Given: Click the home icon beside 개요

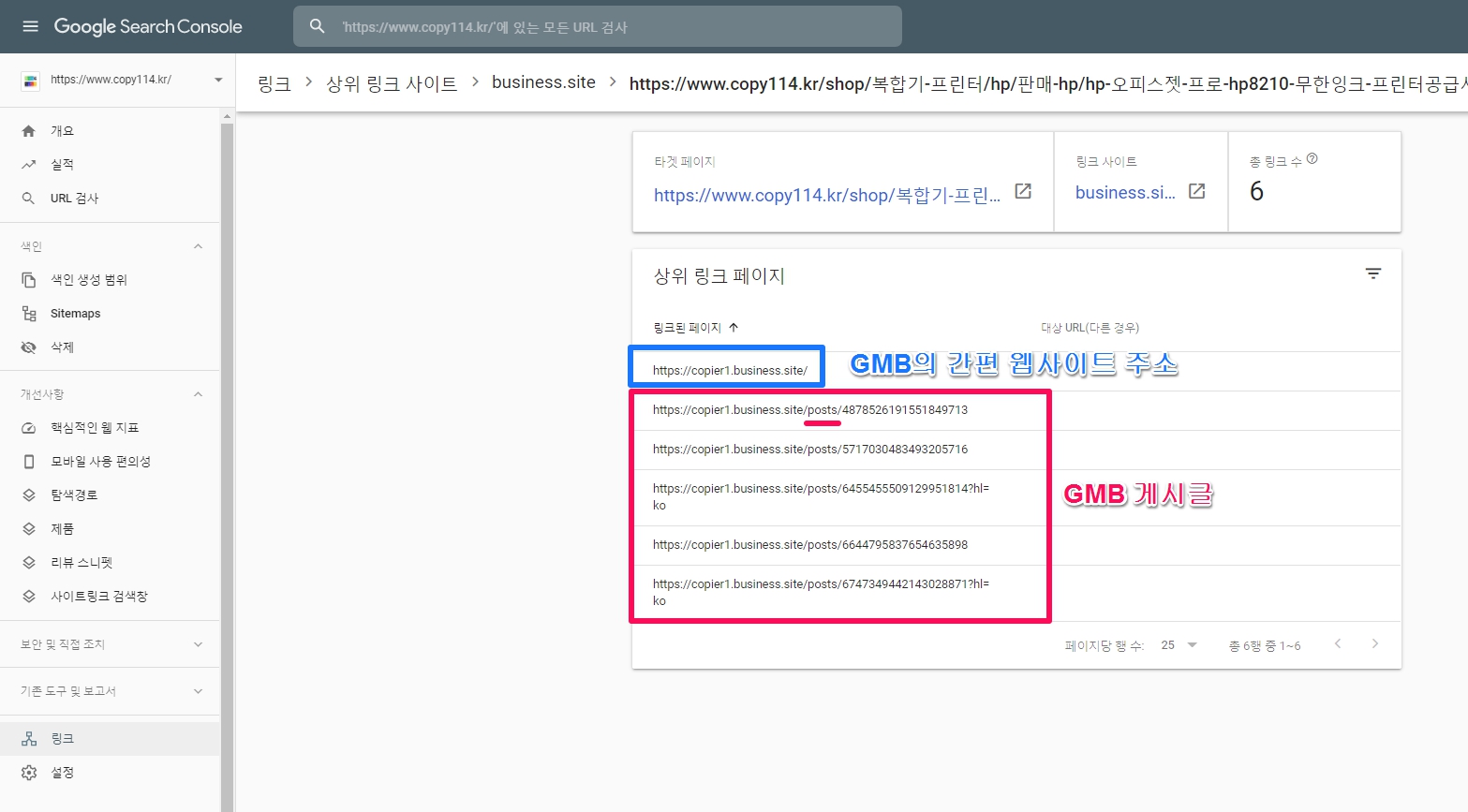Looking at the screenshot, I should pos(29,131).
